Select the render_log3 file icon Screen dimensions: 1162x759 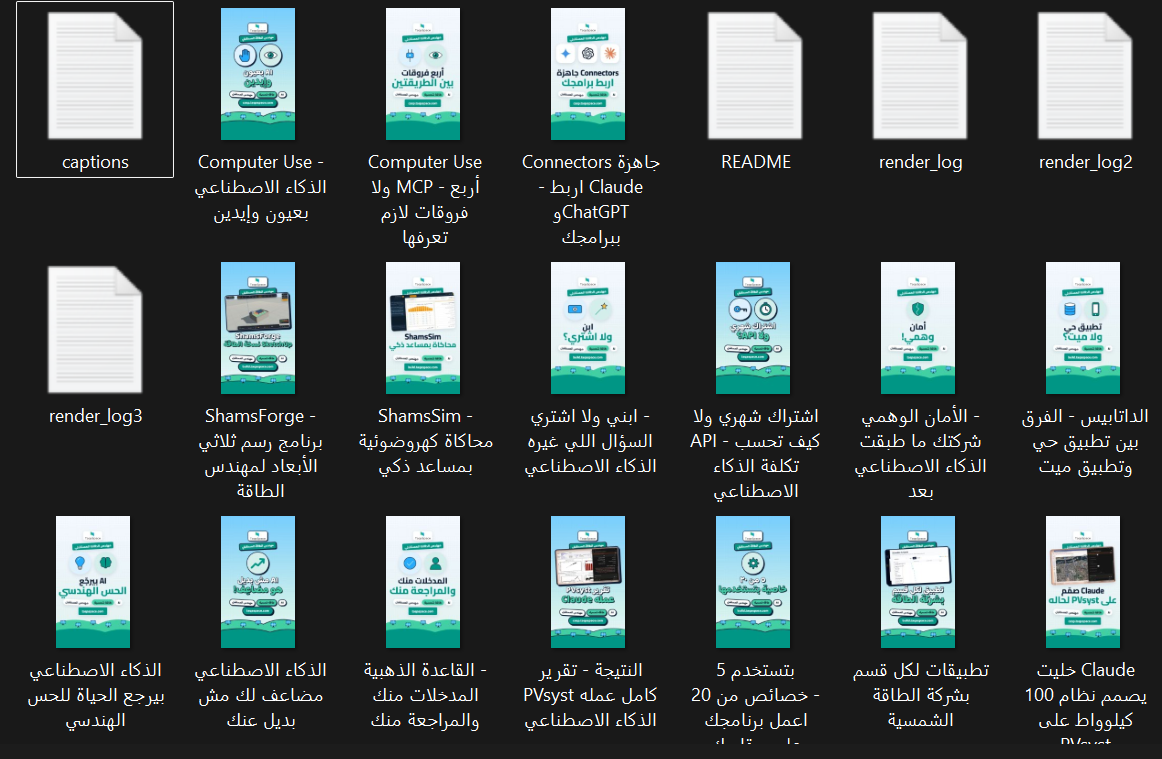pyautogui.click(x=95, y=330)
